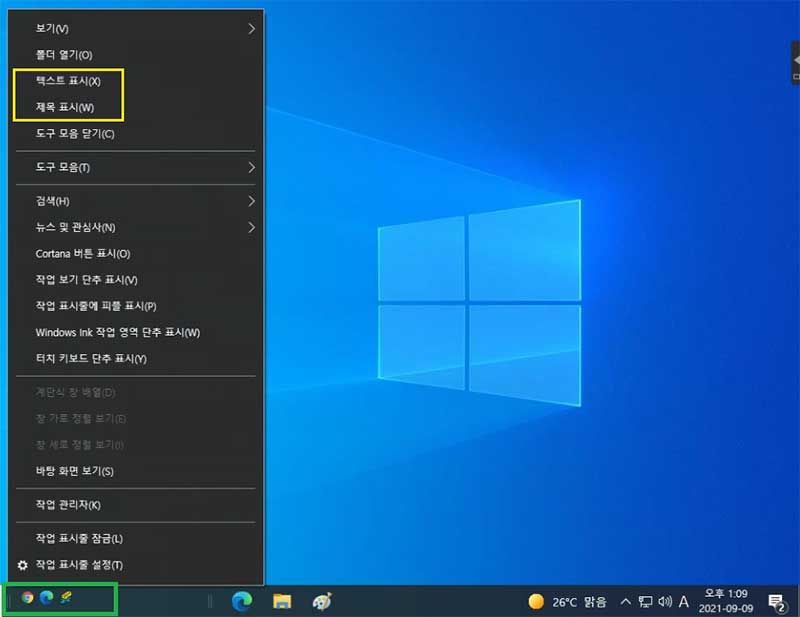Open 작업 표시줄 설정(T)
The image size is (800, 617).
[x=136, y=565]
